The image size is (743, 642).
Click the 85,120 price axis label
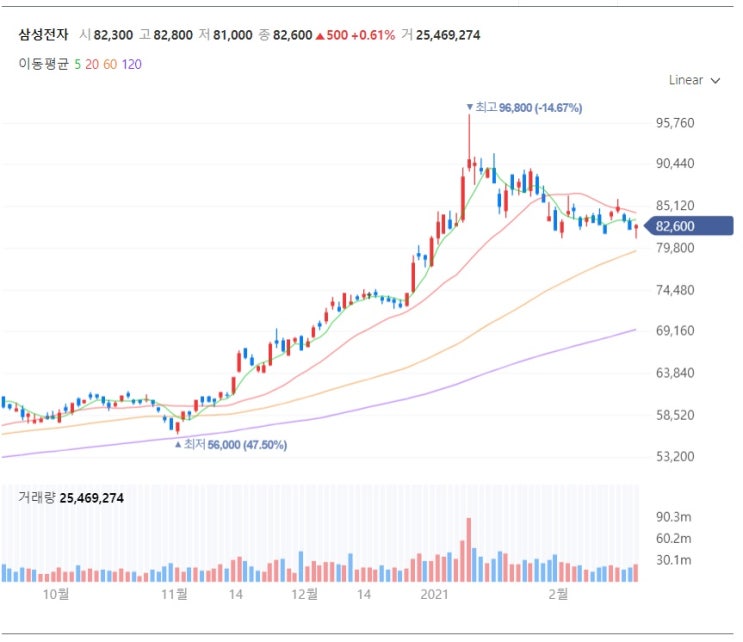(x=675, y=206)
